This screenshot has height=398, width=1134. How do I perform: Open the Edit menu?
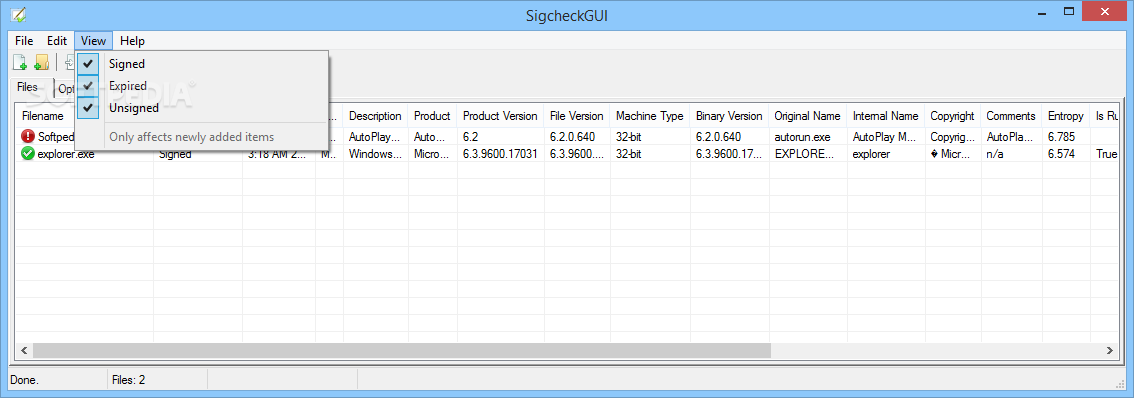(x=57, y=41)
